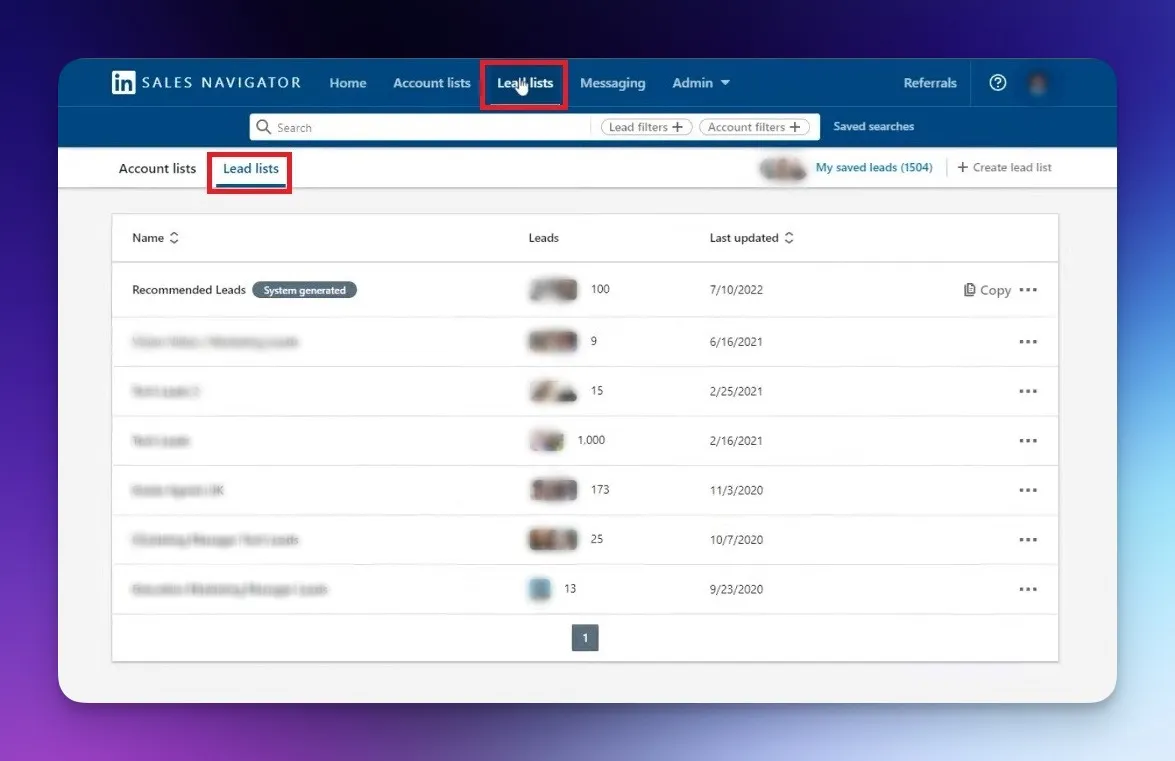Sort the table by Last updated
The image size is (1175, 761).
click(752, 237)
